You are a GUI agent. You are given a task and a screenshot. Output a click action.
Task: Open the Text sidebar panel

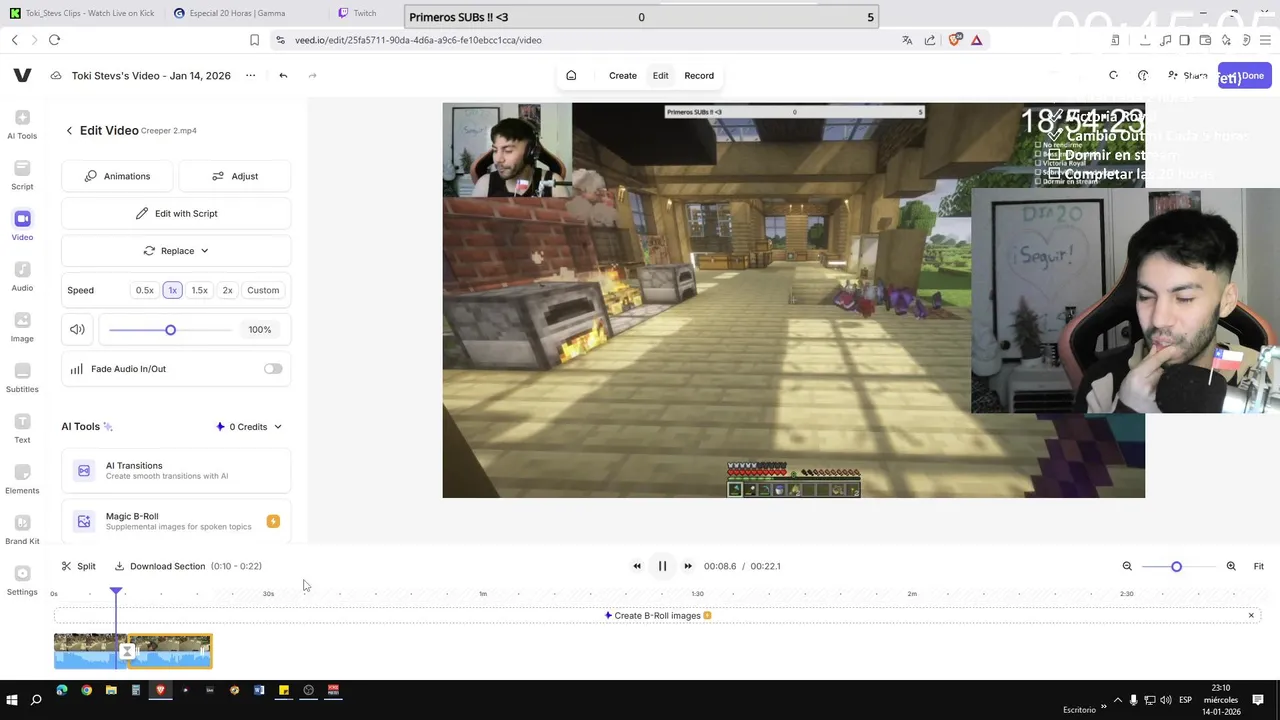[x=22, y=429]
